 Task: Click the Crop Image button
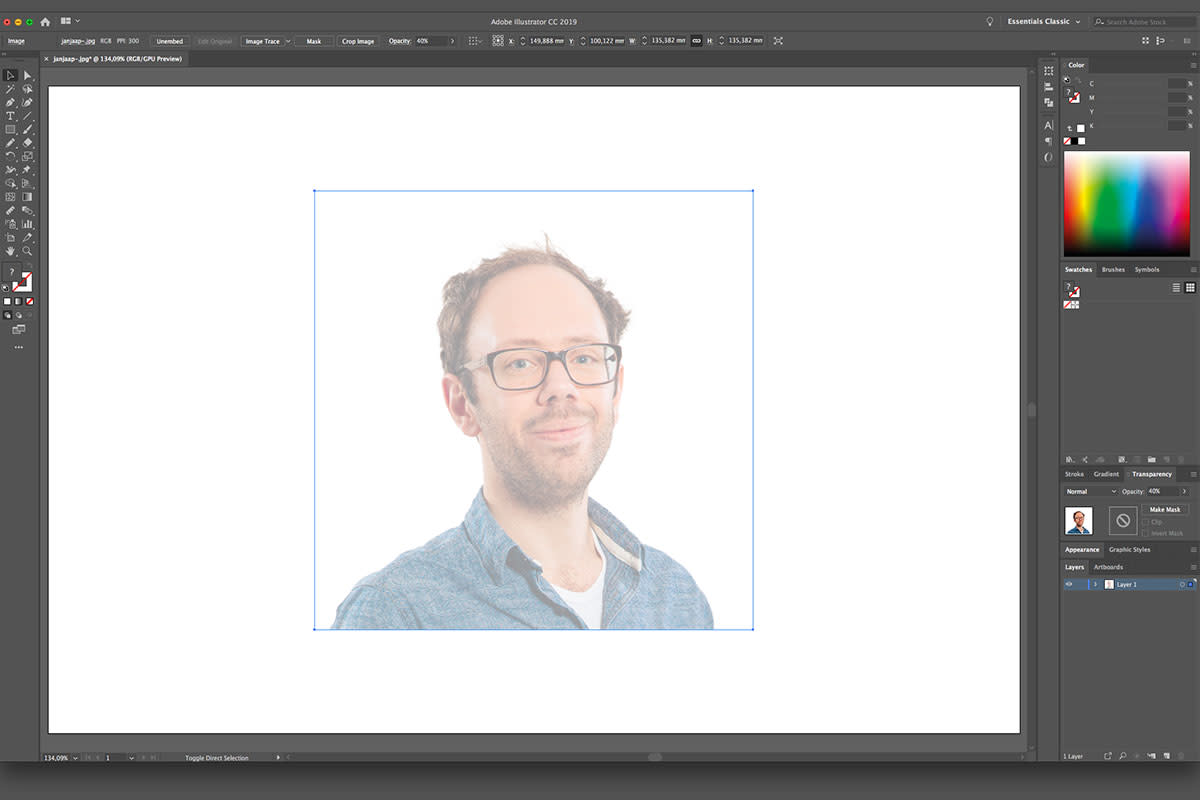pos(358,41)
